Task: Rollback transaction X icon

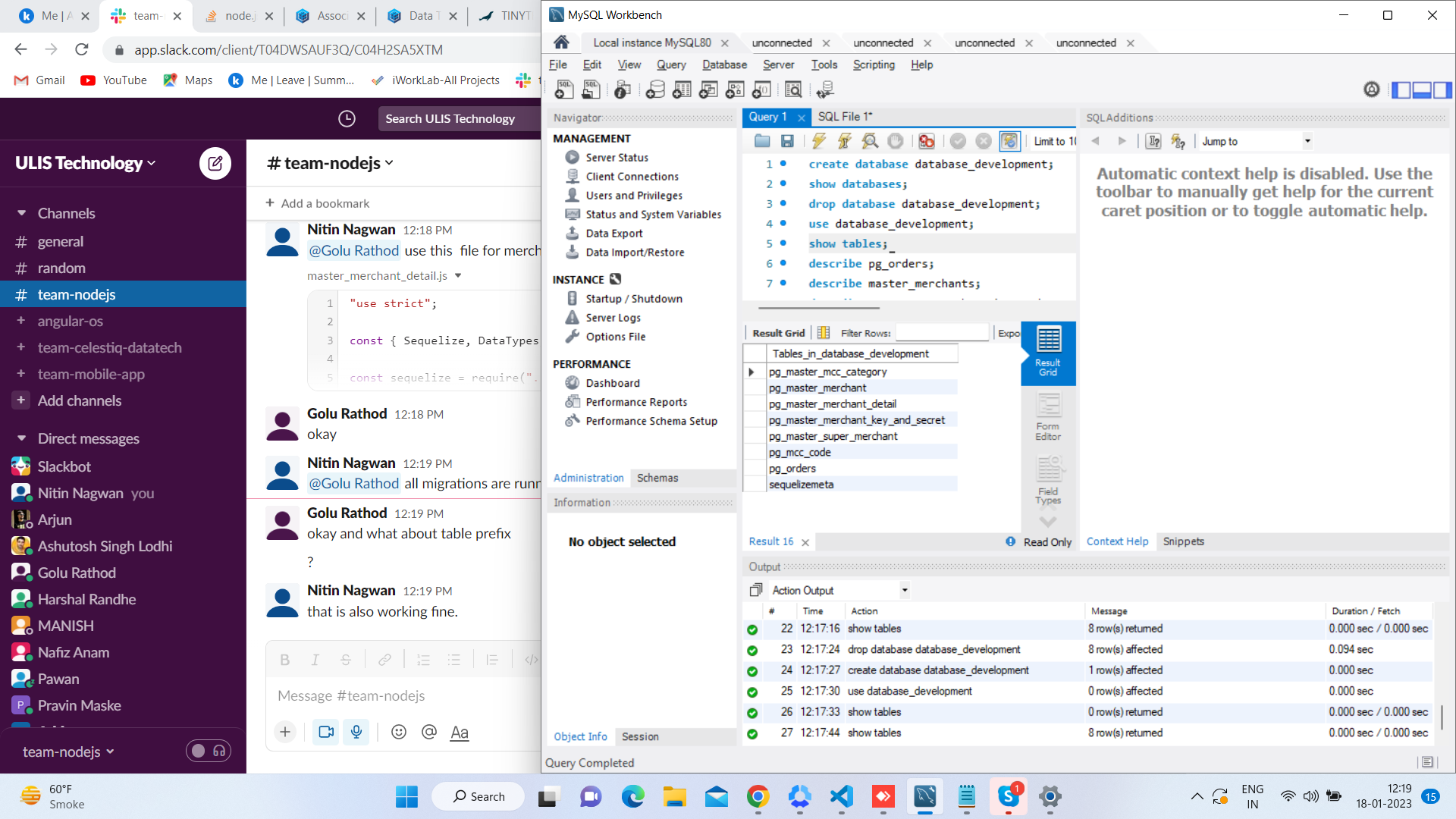Action: (984, 141)
